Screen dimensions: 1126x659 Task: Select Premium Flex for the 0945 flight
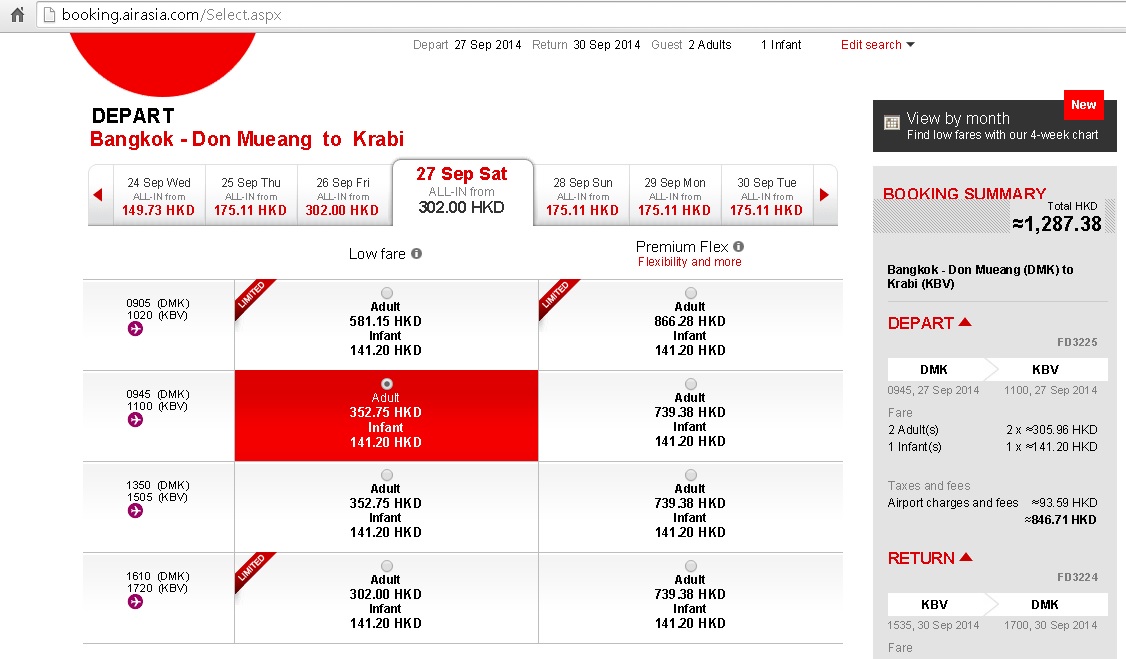690,384
